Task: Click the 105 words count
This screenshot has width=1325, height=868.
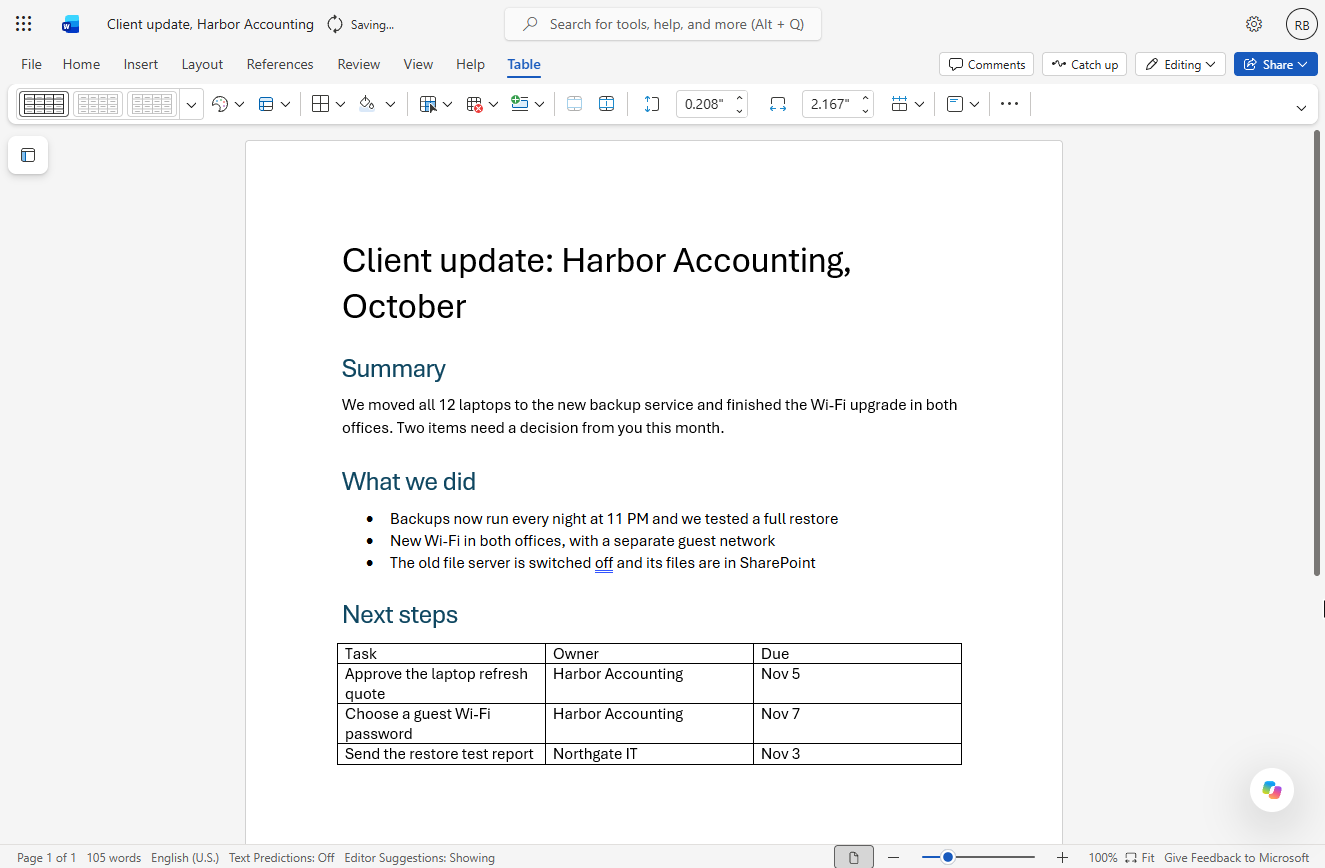Action: pos(114,857)
